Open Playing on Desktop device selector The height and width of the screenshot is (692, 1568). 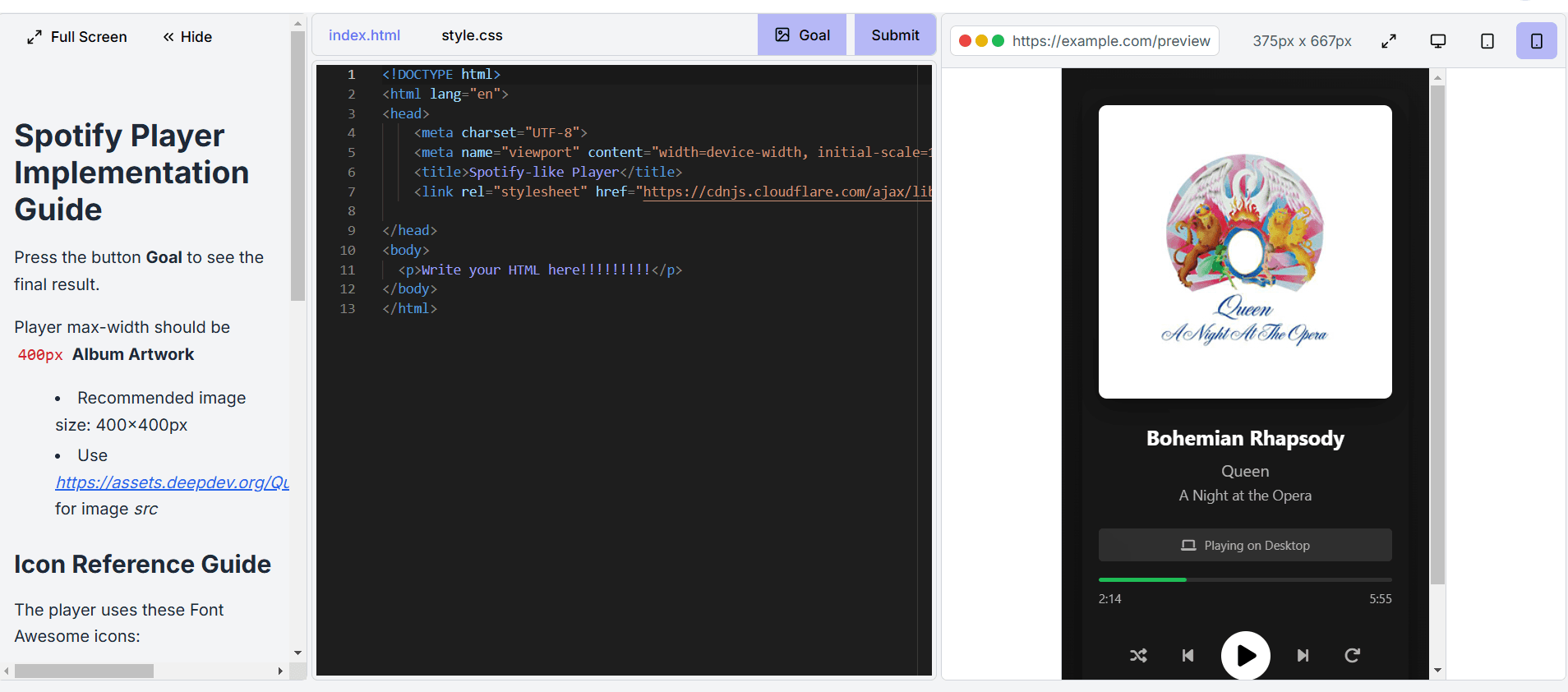(1245, 545)
